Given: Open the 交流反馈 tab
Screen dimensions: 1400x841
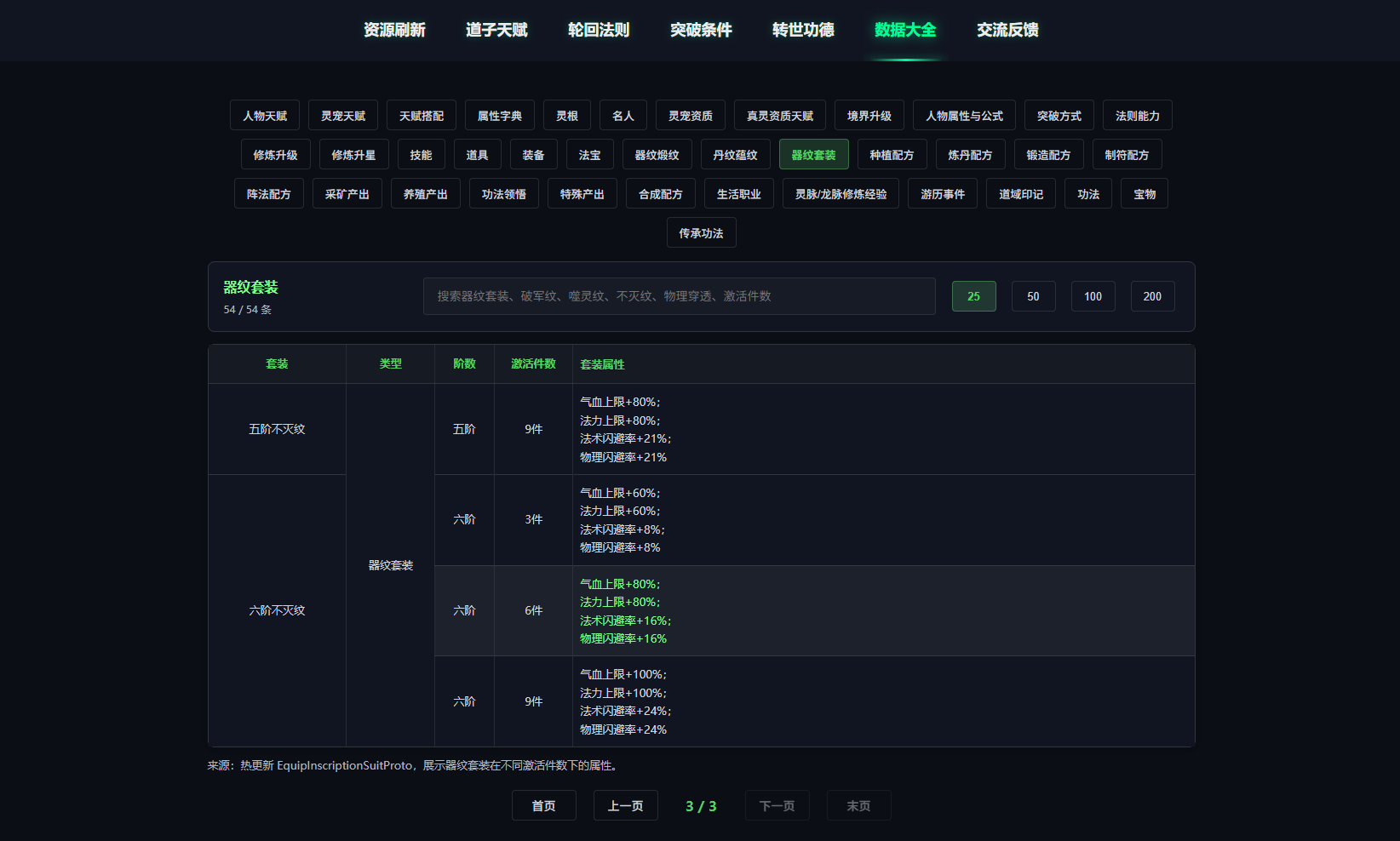Looking at the screenshot, I should pyautogui.click(x=1007, y=30).
